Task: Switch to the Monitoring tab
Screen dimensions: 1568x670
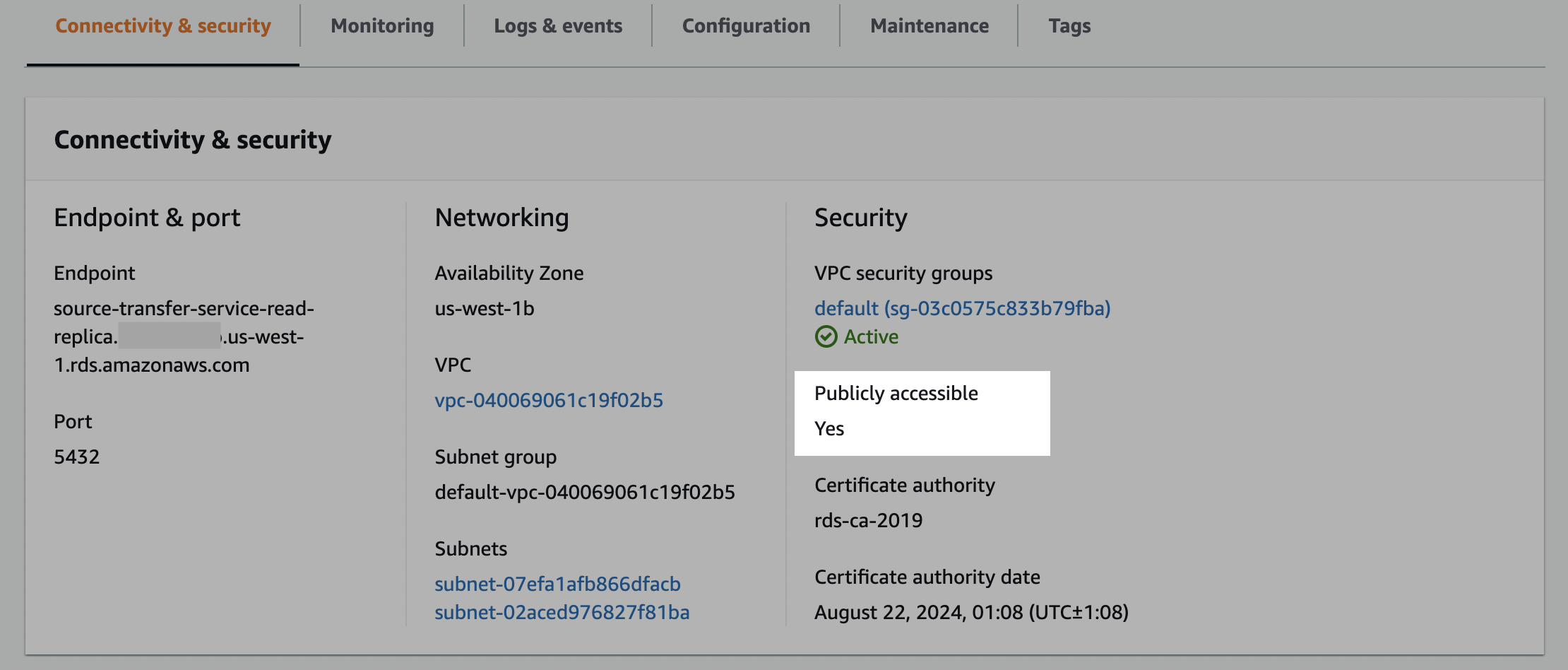Action: (382, 26)
